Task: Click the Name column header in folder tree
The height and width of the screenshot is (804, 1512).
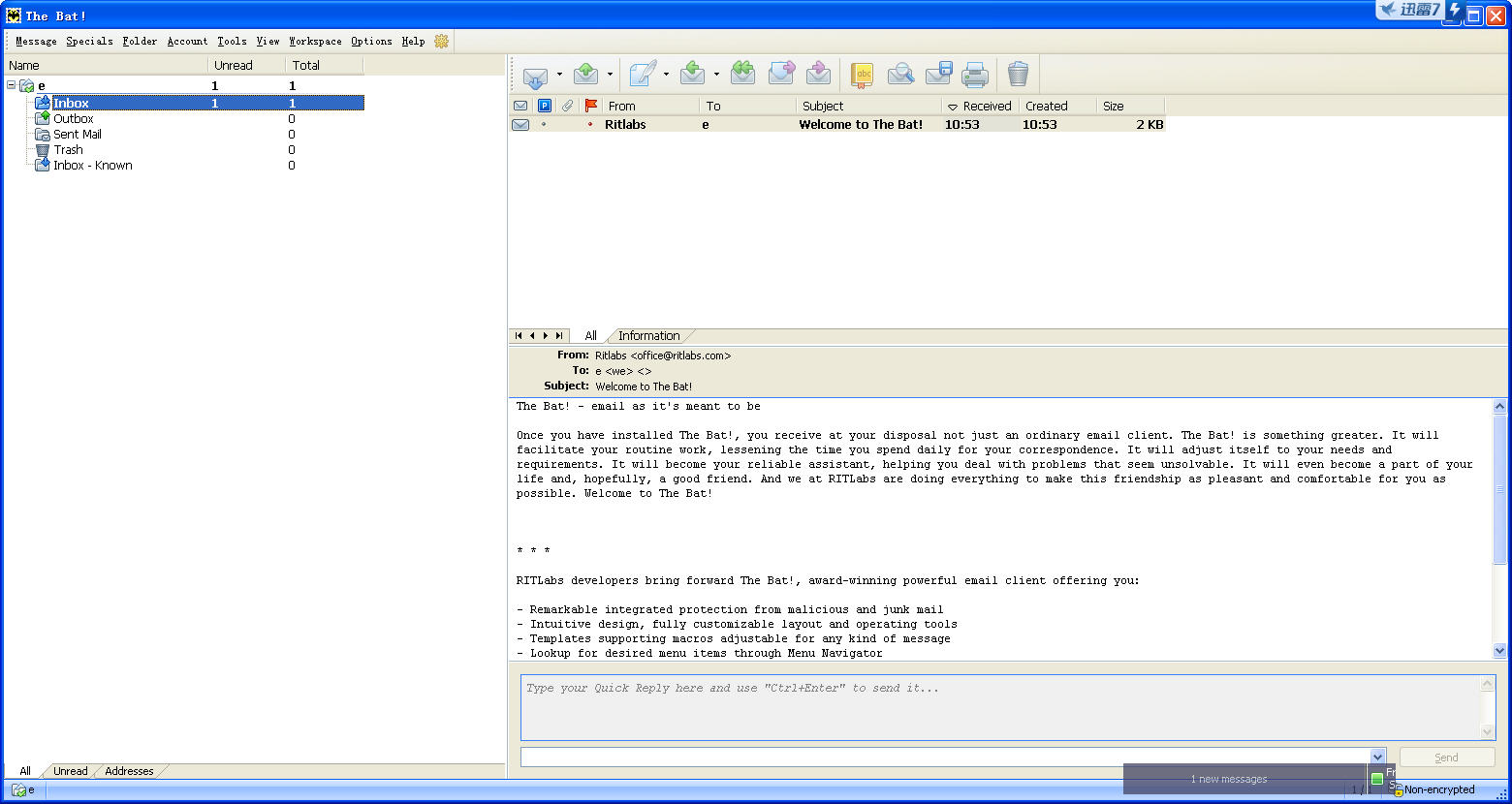Action: pos(106,65)
